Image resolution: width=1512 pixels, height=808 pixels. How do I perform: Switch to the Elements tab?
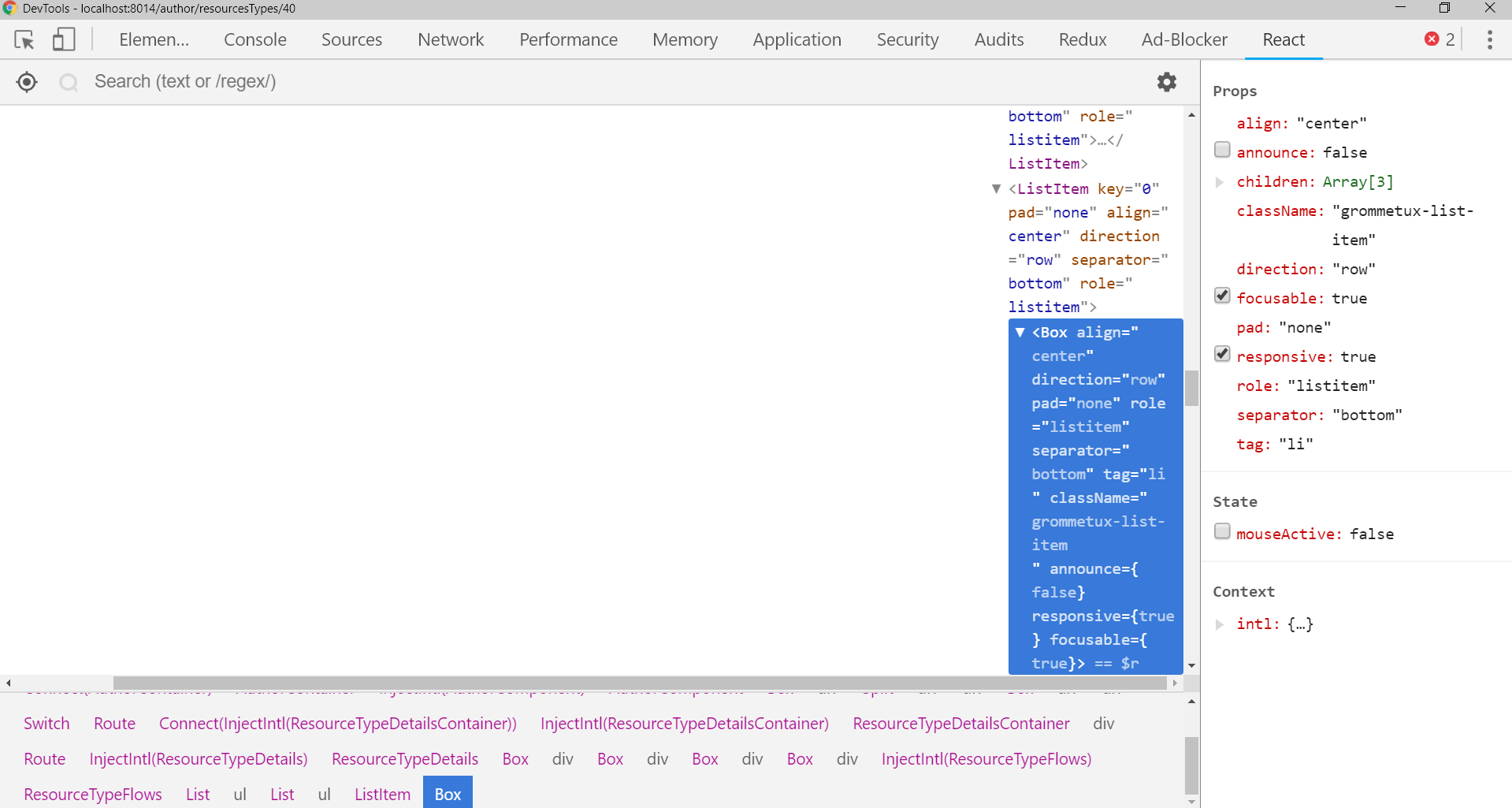pyautogui.click(x=154, y=39)
